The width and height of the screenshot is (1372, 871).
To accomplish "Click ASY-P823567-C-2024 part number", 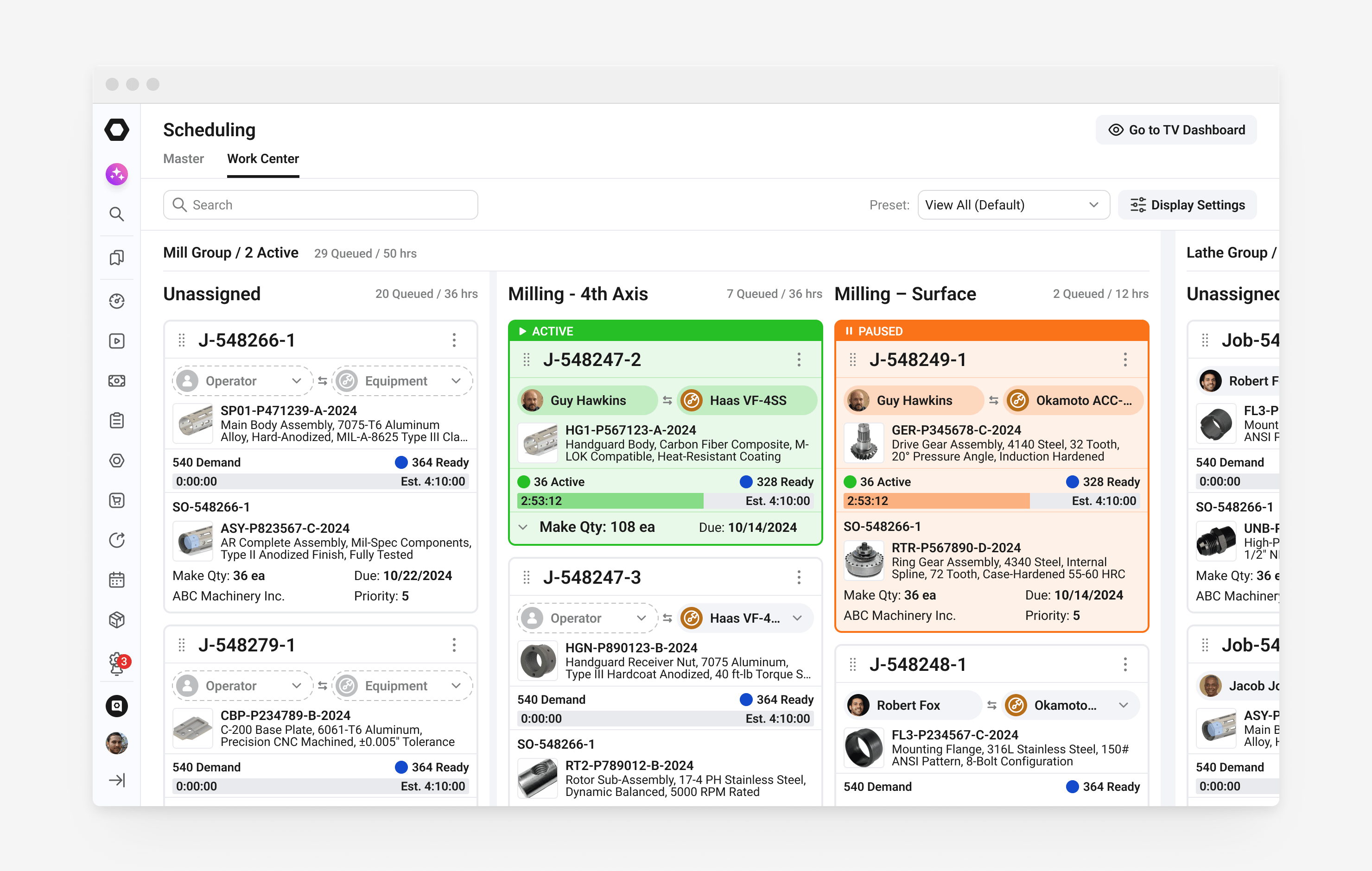I will tap(285, 528).
